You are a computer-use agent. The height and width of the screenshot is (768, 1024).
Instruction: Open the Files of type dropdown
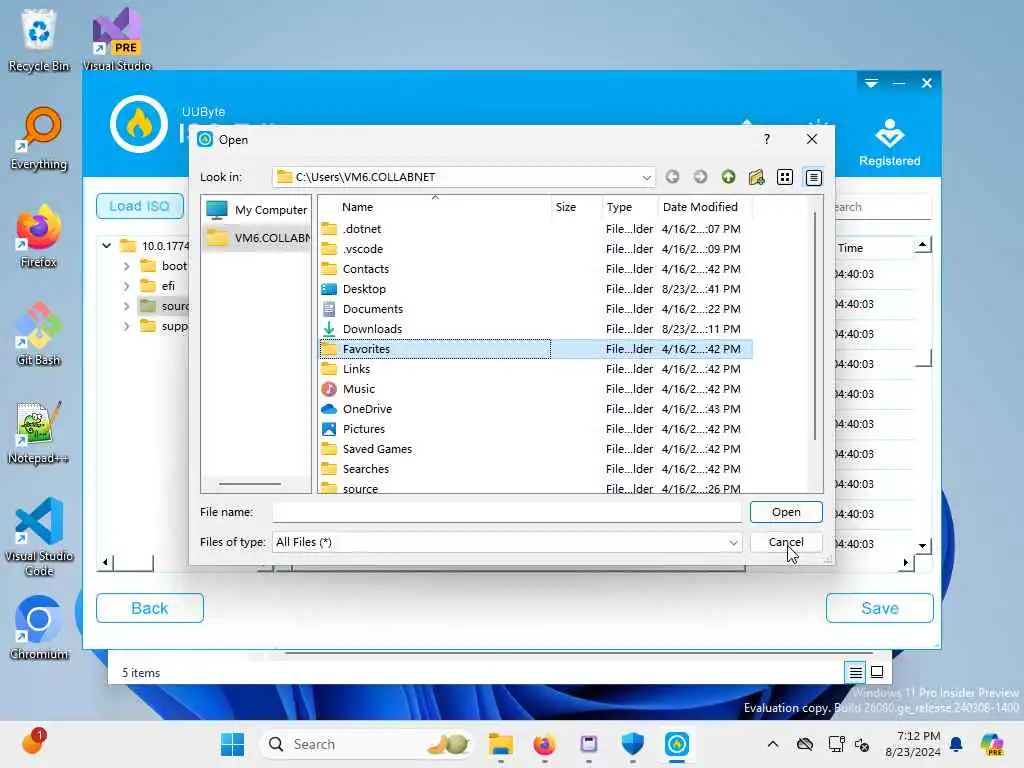tap(733, 542)
